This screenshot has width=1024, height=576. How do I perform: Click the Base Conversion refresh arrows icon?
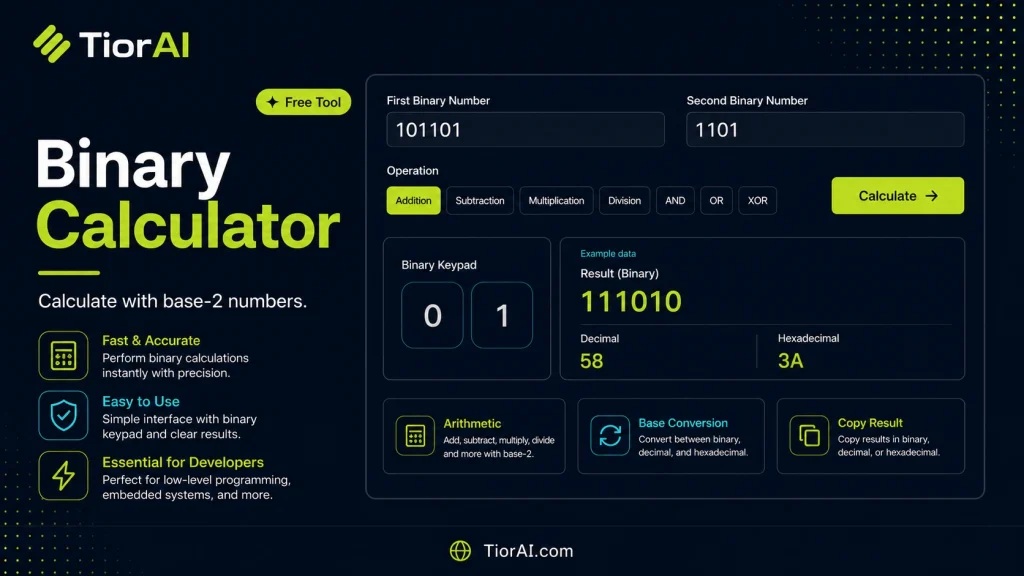point(610,436)
